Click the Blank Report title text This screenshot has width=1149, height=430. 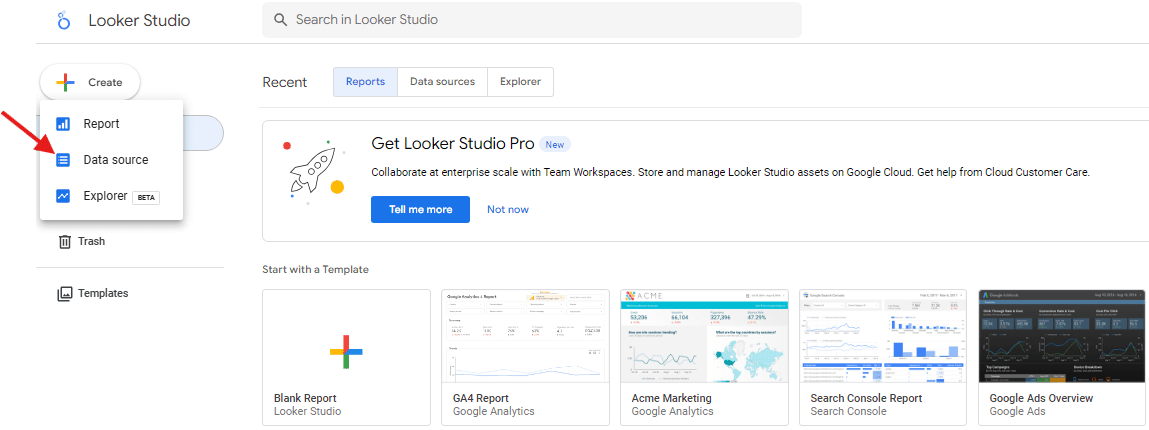(x=307, y=399)
